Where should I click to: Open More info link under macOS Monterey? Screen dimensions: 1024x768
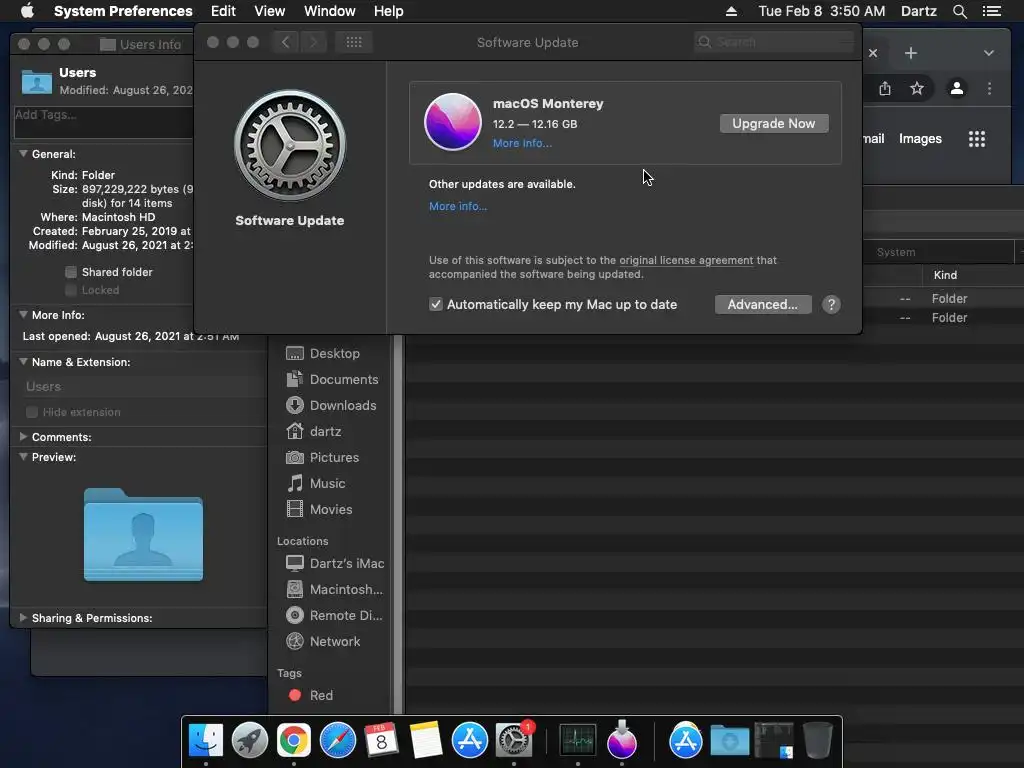tap(522, 144)
